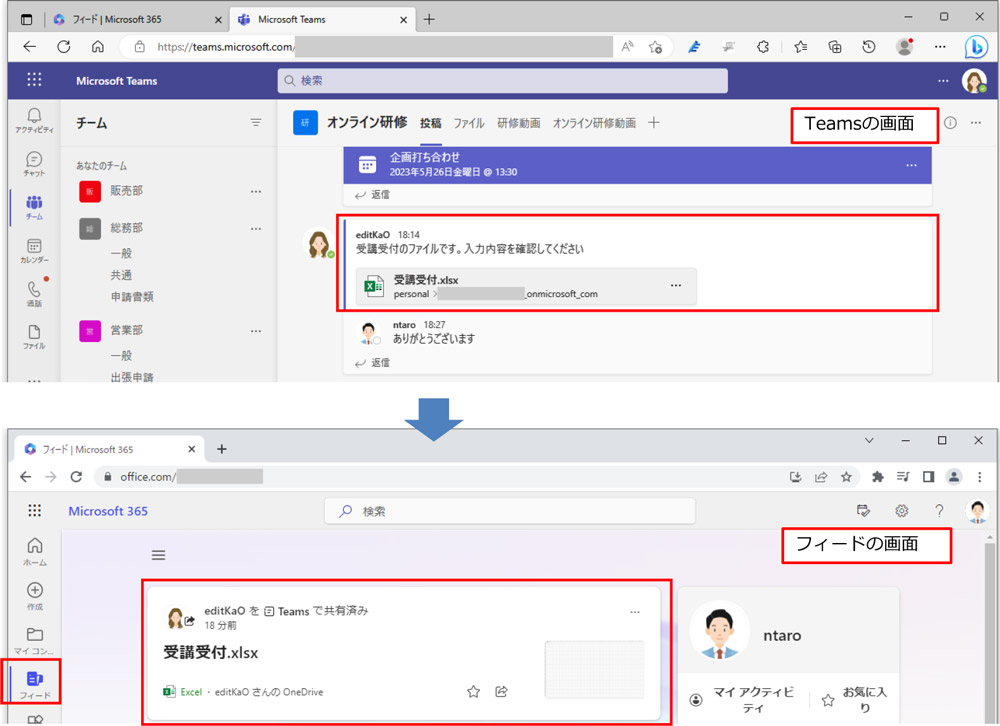This screenshot has width=1000, height=726.
Task: Open 受講受付.xlsx feed card title
Action: coord(210,653)
